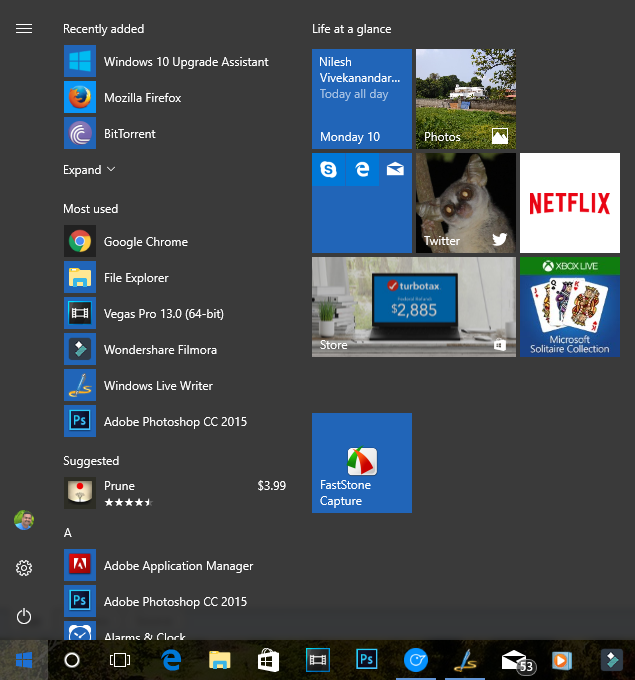
Task: Click the Life at a glance group title
Action: [351, 29]
